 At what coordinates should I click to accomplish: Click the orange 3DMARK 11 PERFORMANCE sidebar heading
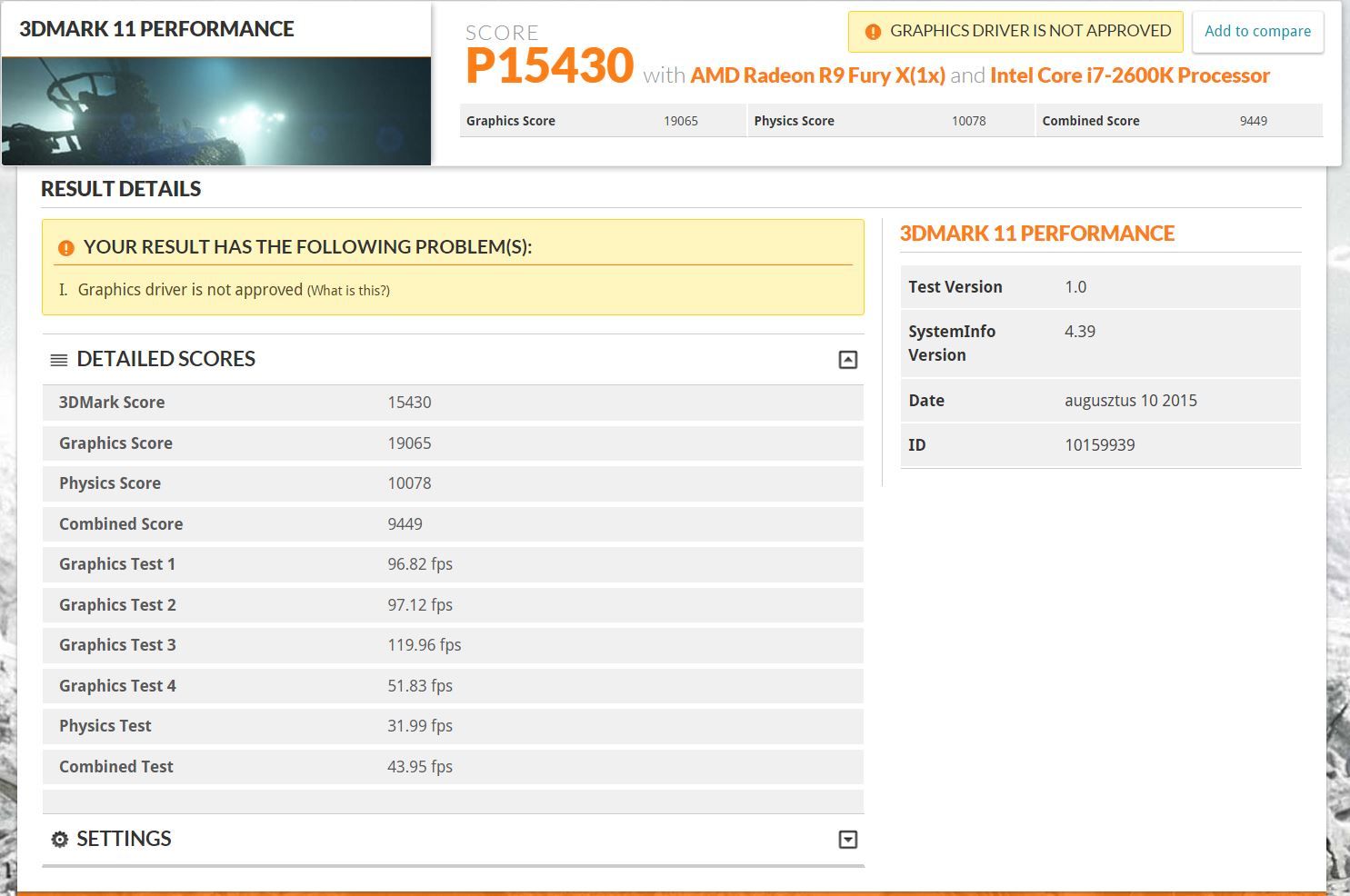[x=1037, y=234]
